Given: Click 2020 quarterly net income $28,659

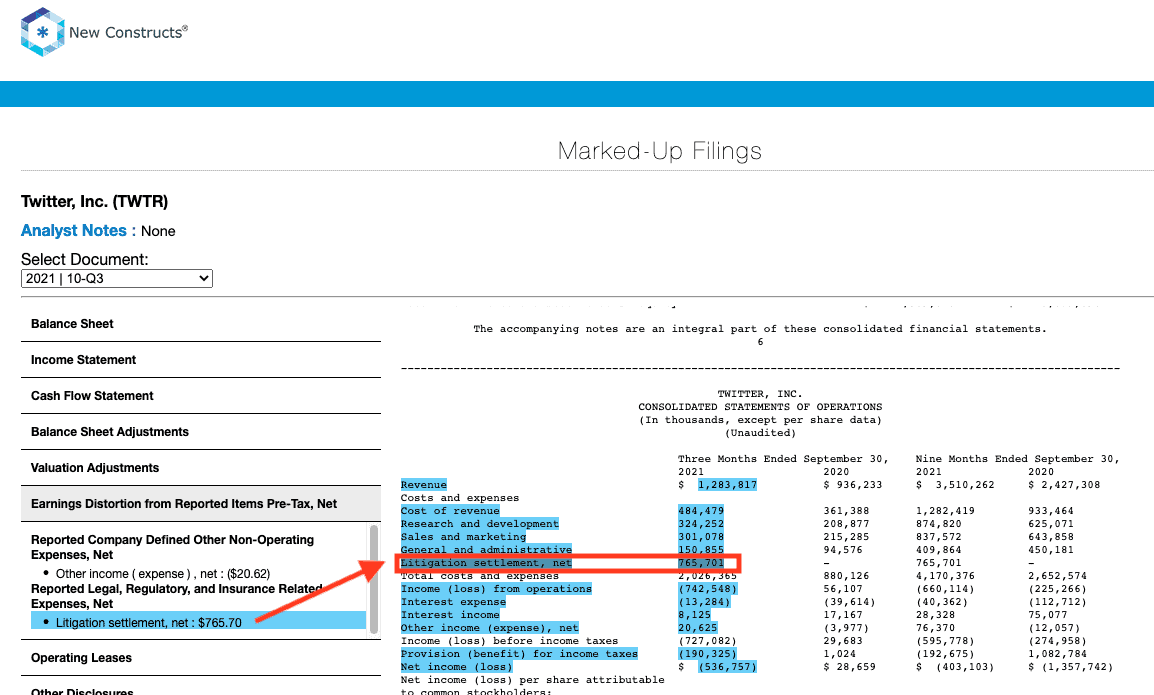Looking at the screenshot, I should [849, 666].
